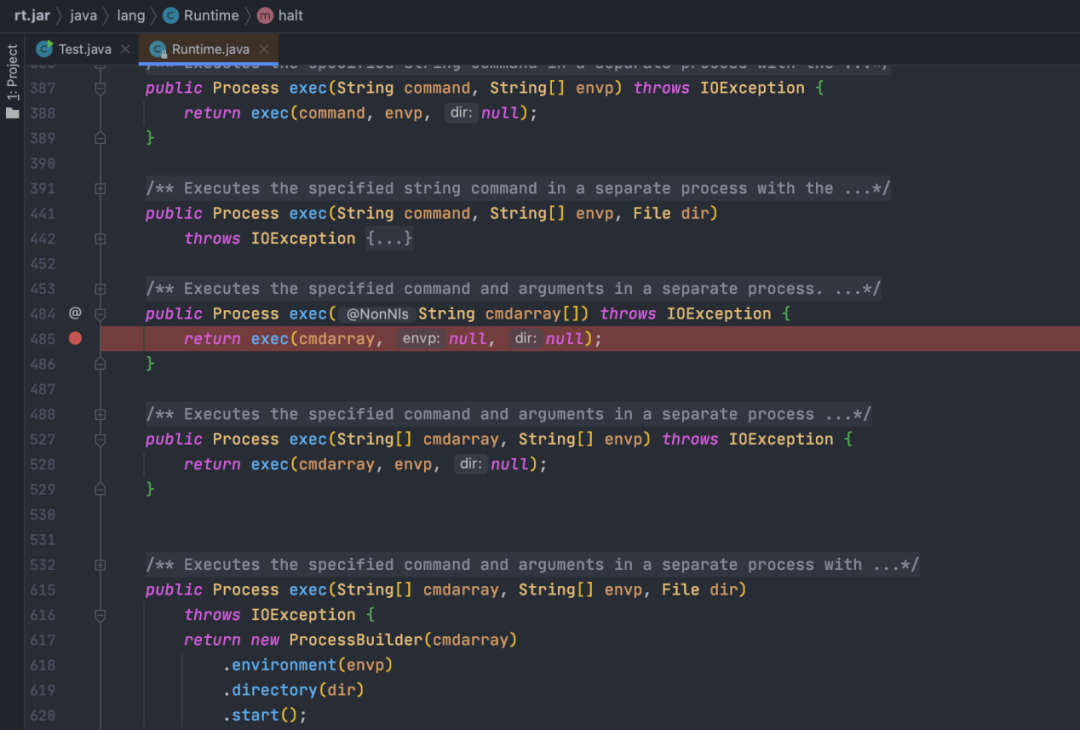This screenshot has height=730, width=1080.
Task: Click the Runtime class icon in breadcrumb
Action: [x=171, y=15]
